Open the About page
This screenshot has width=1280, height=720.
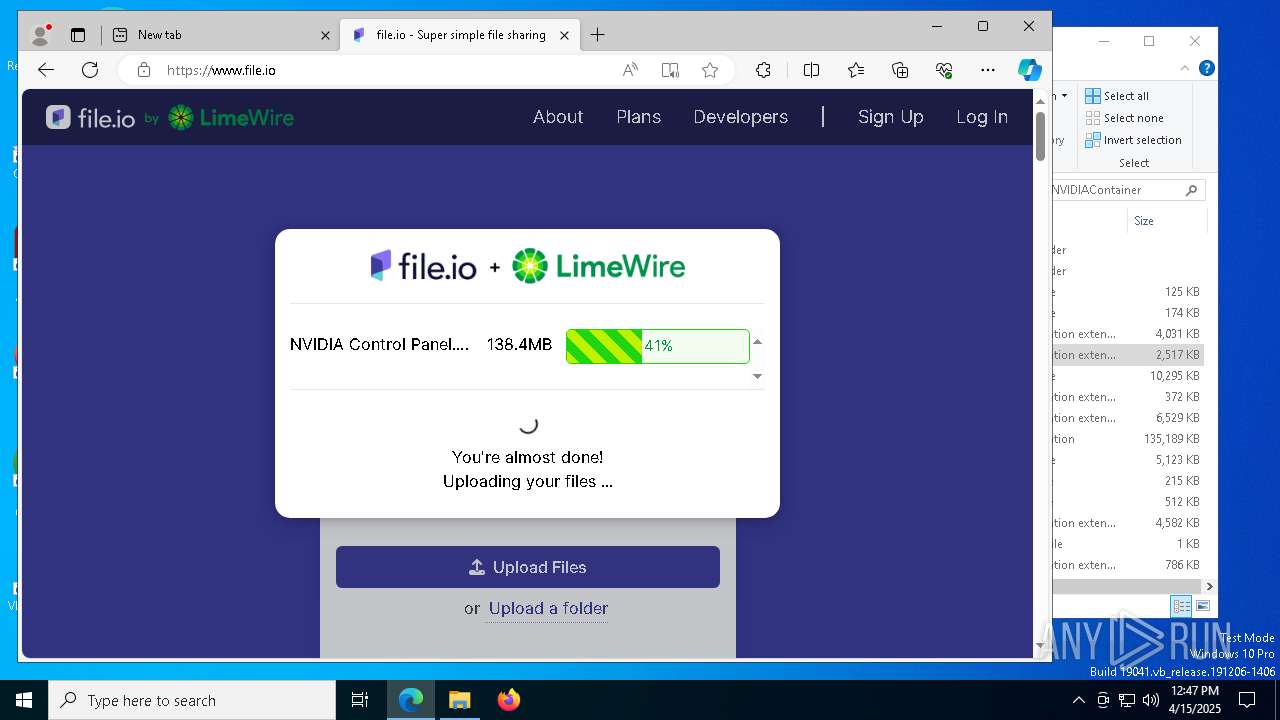(x=558, y=117)
